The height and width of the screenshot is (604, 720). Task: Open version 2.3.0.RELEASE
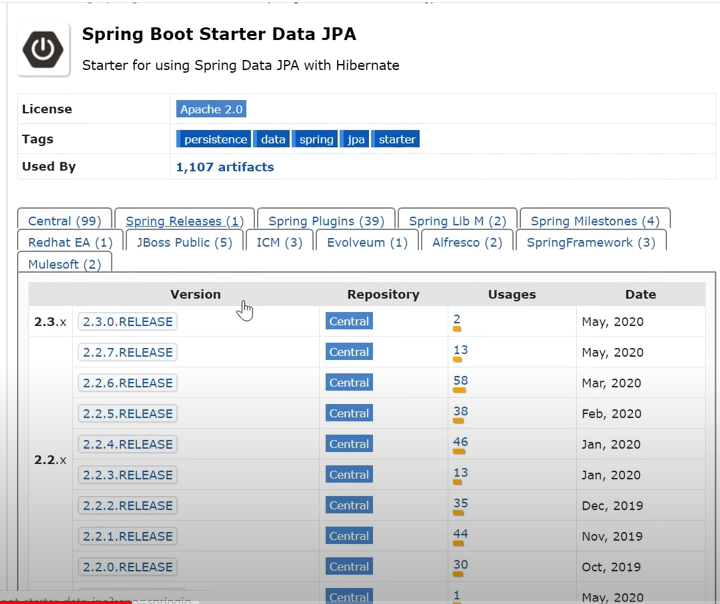click(x=128, y=322)
